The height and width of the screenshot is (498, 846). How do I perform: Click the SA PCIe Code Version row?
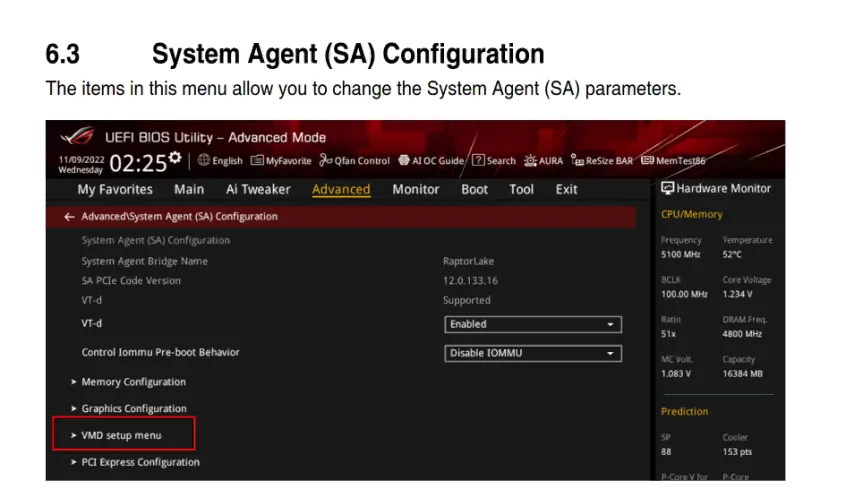131,281
